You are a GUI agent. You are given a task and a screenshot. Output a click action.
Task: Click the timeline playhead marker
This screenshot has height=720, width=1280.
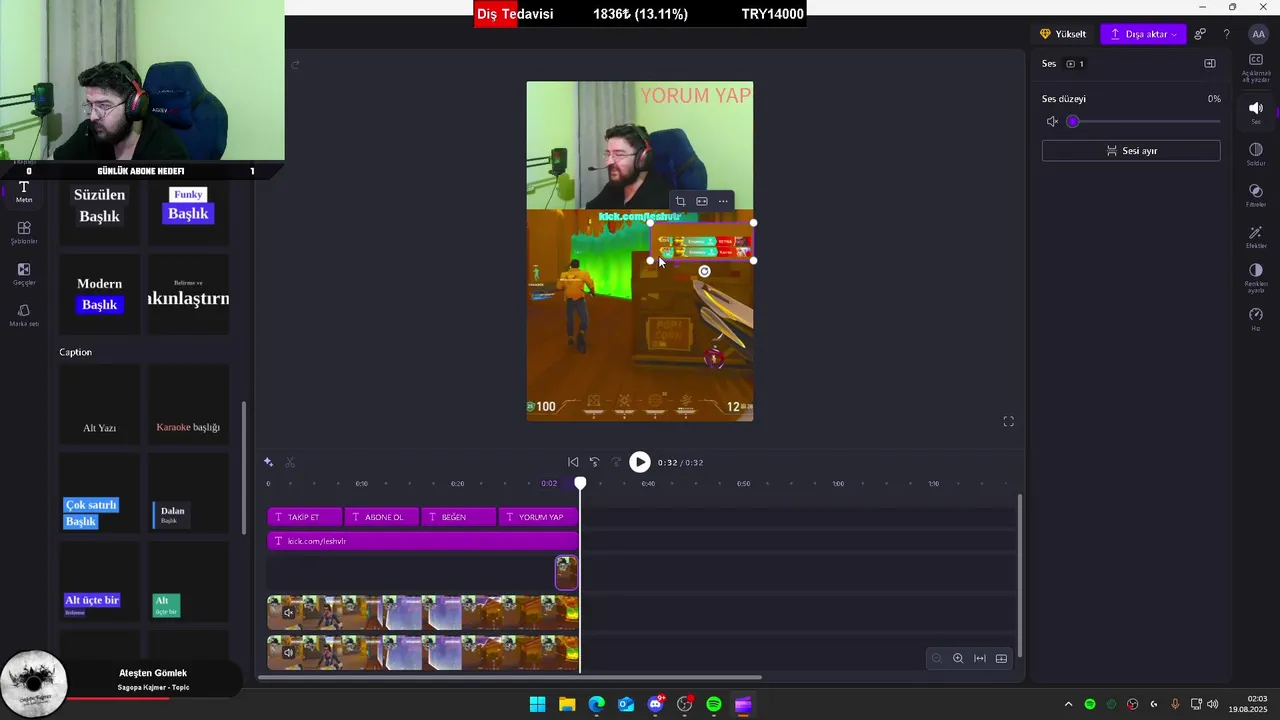(580, 483)
